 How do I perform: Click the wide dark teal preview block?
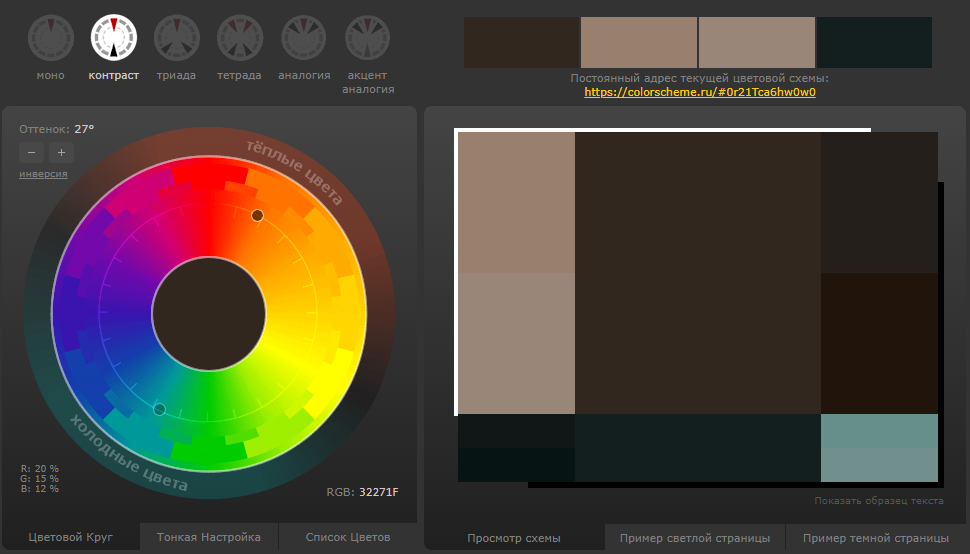click(698, 448)
